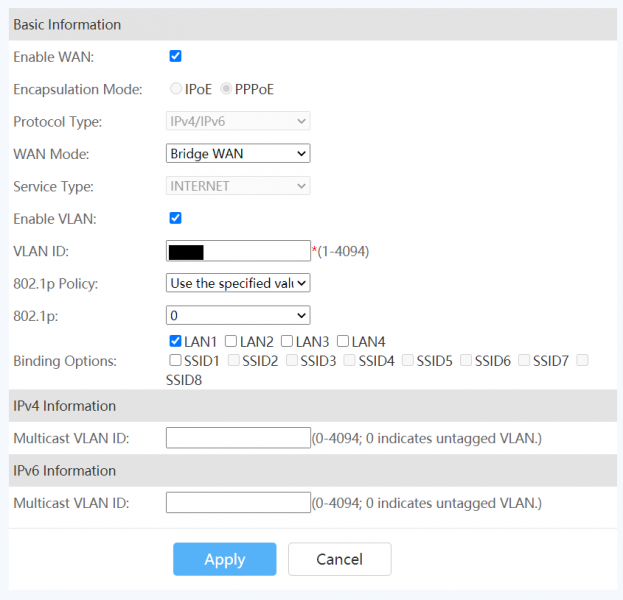The height and width of the screenshot is (600, 623).
Task: Check the LAN2 binding option
Action: point(231,342)
